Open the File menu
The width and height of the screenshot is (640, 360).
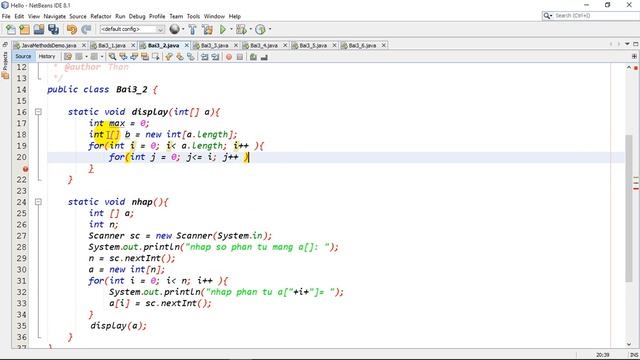[6, 16]
